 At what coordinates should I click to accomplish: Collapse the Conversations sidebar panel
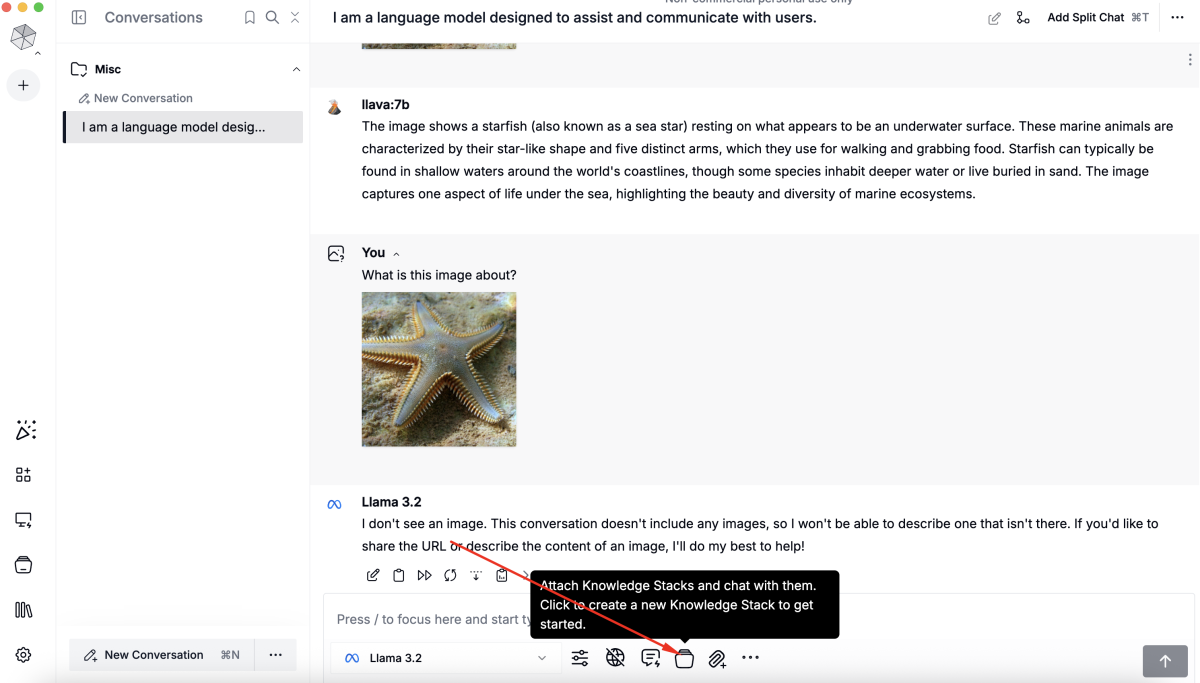(79, 18)
